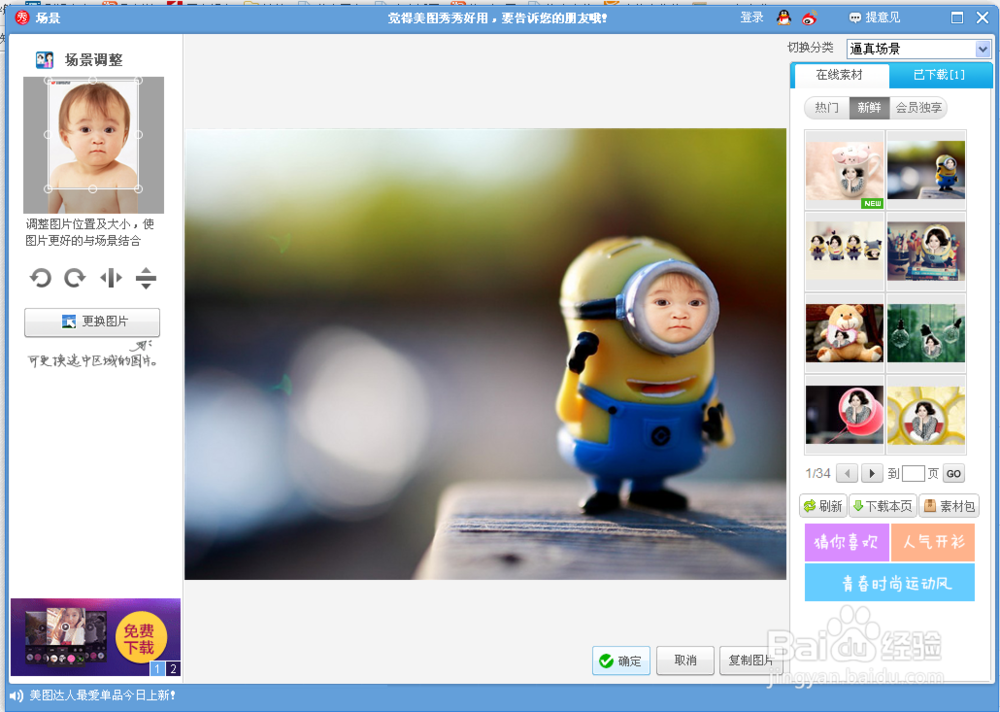Choose the row of dolls scene thumbnail
1000x712 pixels.
pyautogui.click(x=844, y=252)
